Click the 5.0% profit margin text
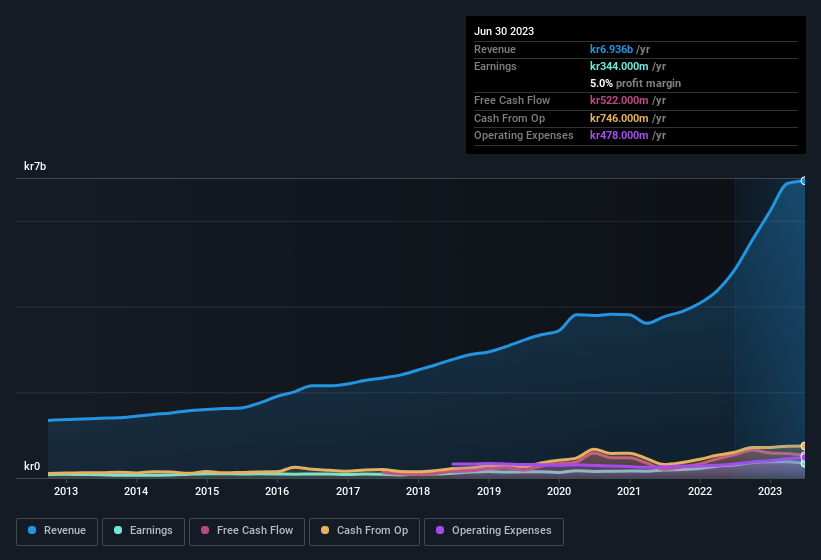Viewport: 821px width, 560px height. [635, 83]
